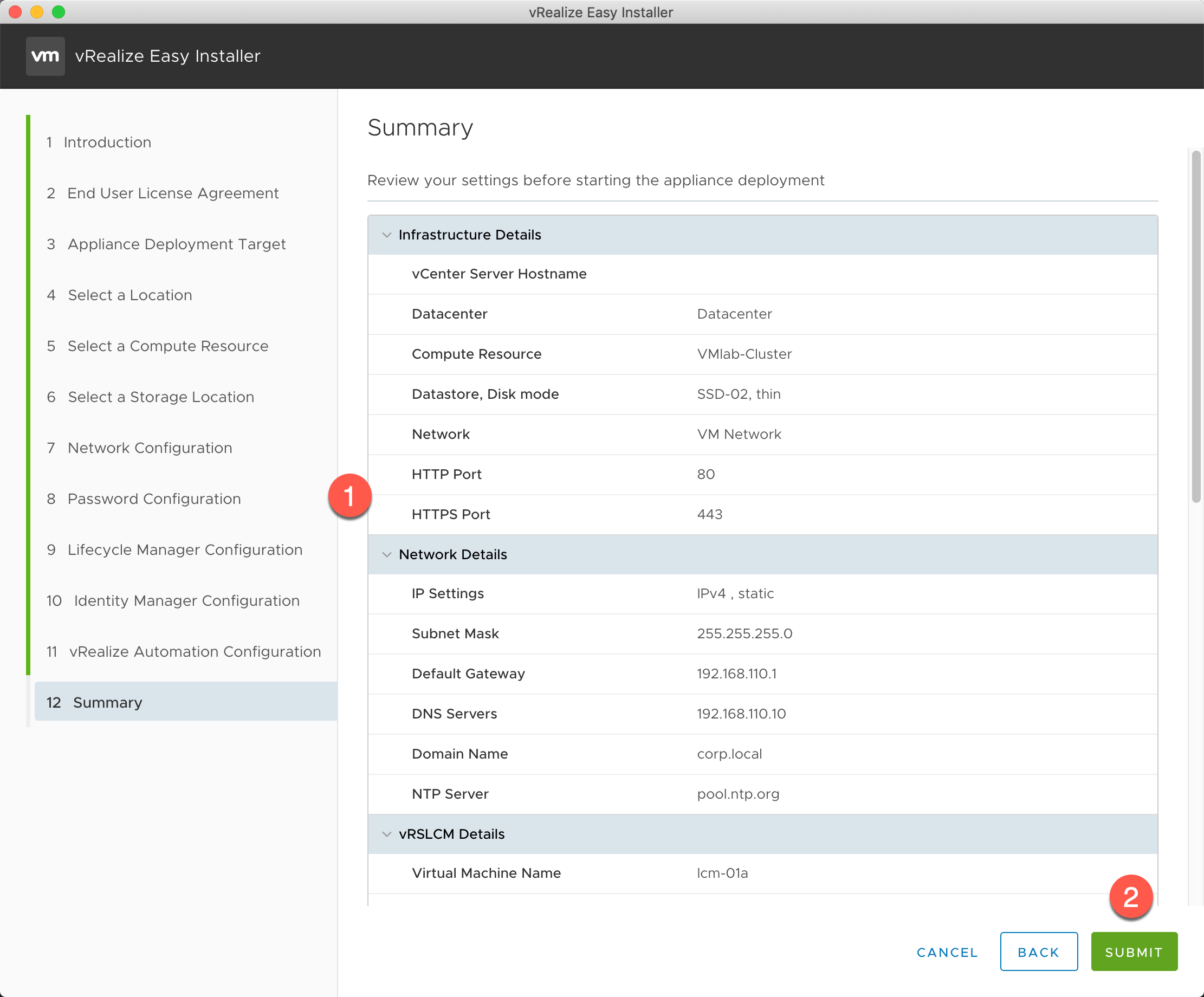Click the Datastore, Disk mode label
Screen dimensions: 1204x997
coord(485,394)
